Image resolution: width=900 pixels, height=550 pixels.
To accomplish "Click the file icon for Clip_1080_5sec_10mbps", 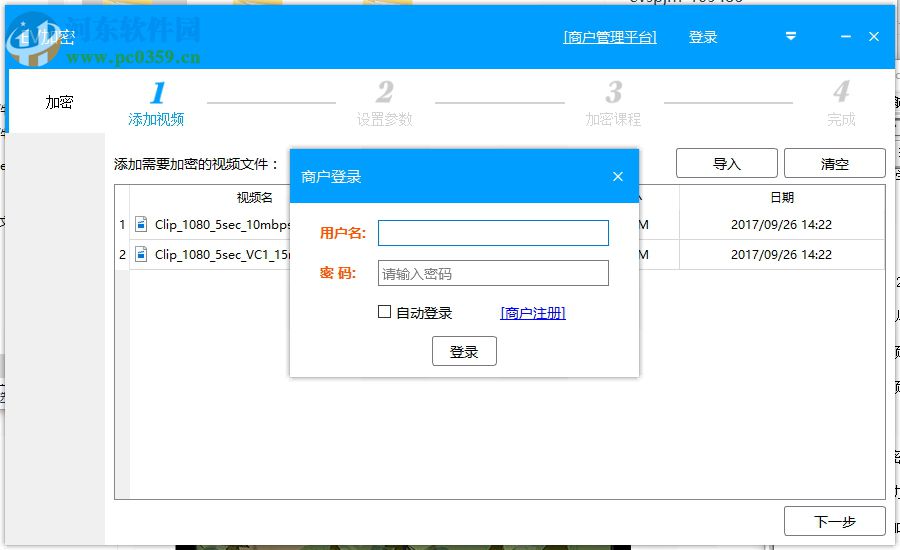I will tap(141, 224).
